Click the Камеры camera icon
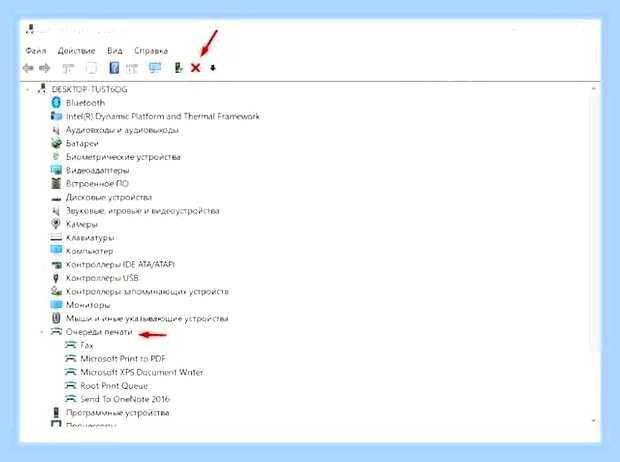The width and height of the screenshot is (620, 462). (56, 224)
